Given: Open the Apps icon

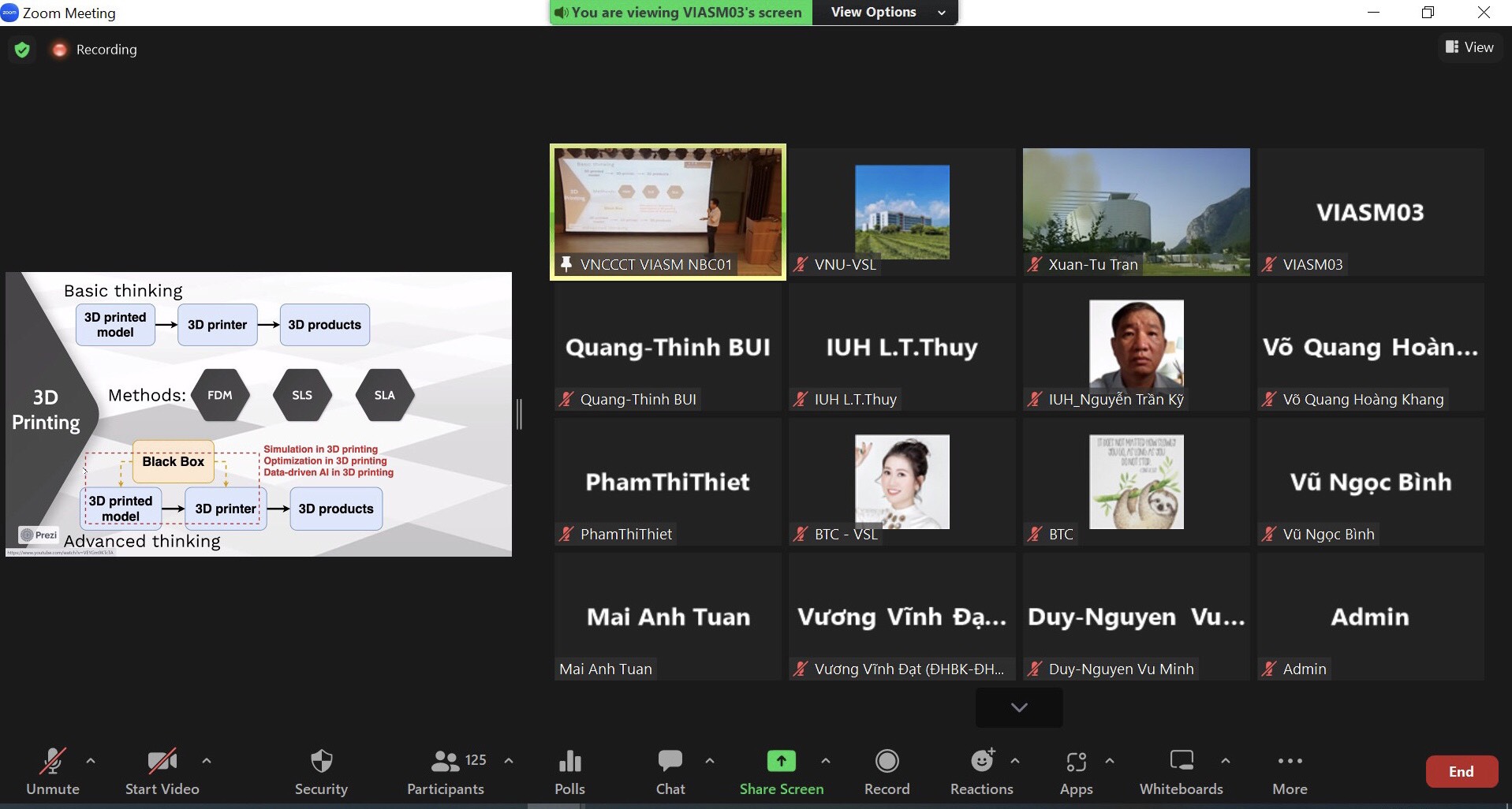Looking at the screenshot, I should pos(1076,762).
